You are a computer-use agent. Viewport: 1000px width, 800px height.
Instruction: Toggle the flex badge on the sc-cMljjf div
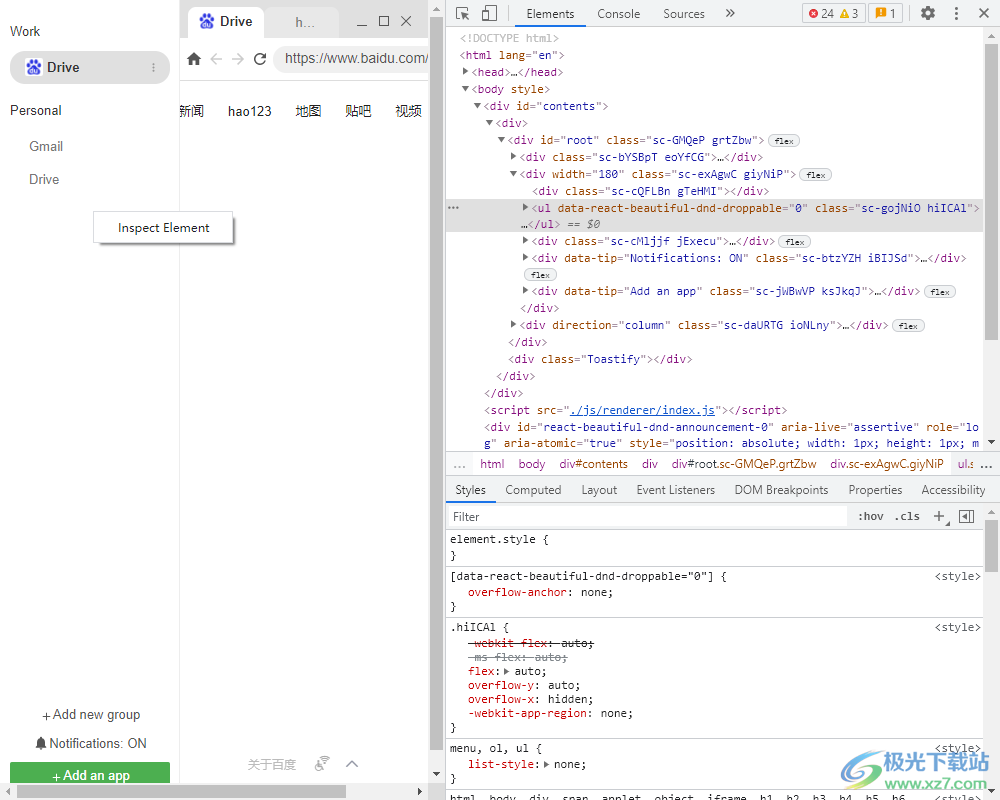[795, 242]
